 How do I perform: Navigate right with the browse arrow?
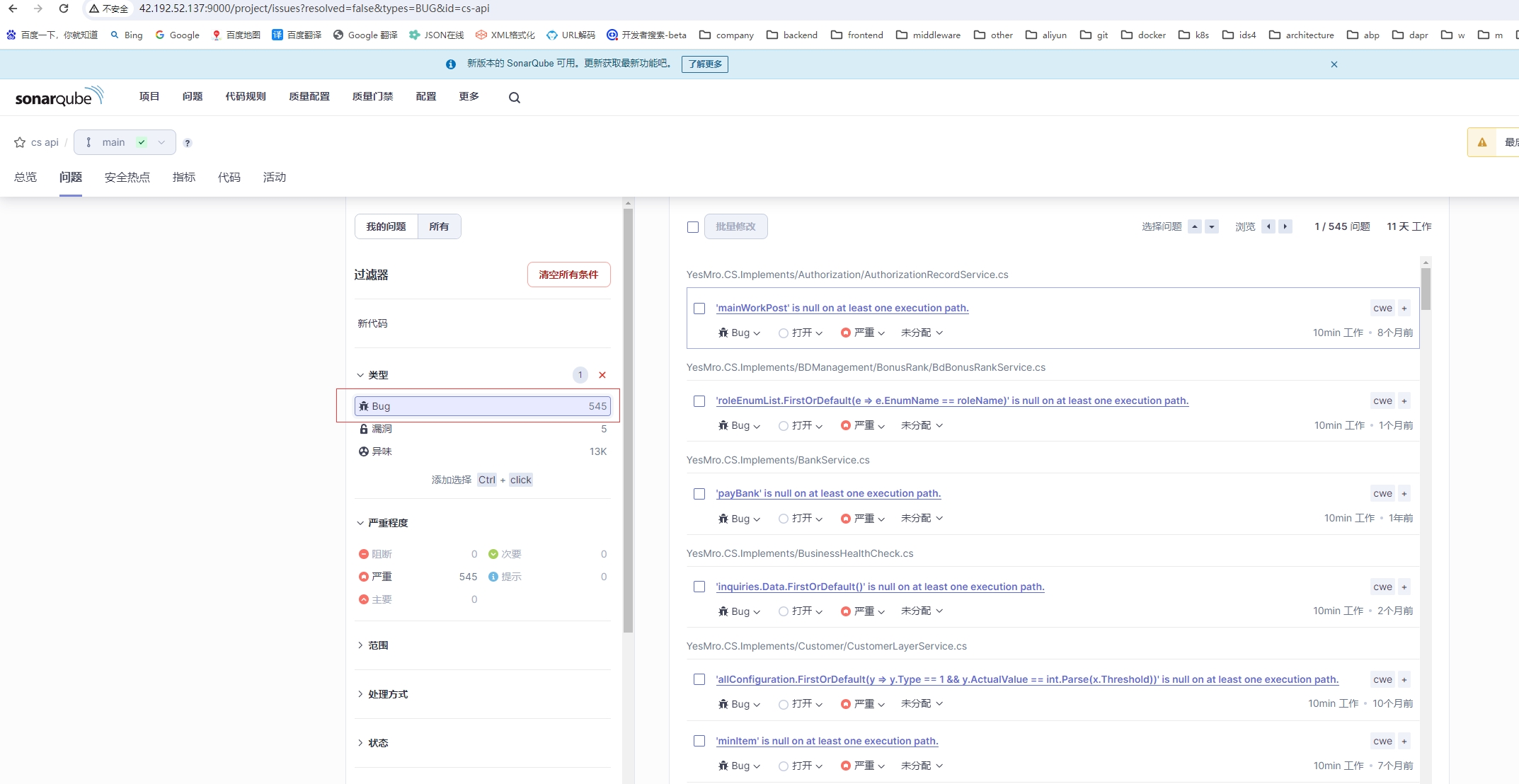1285,226
